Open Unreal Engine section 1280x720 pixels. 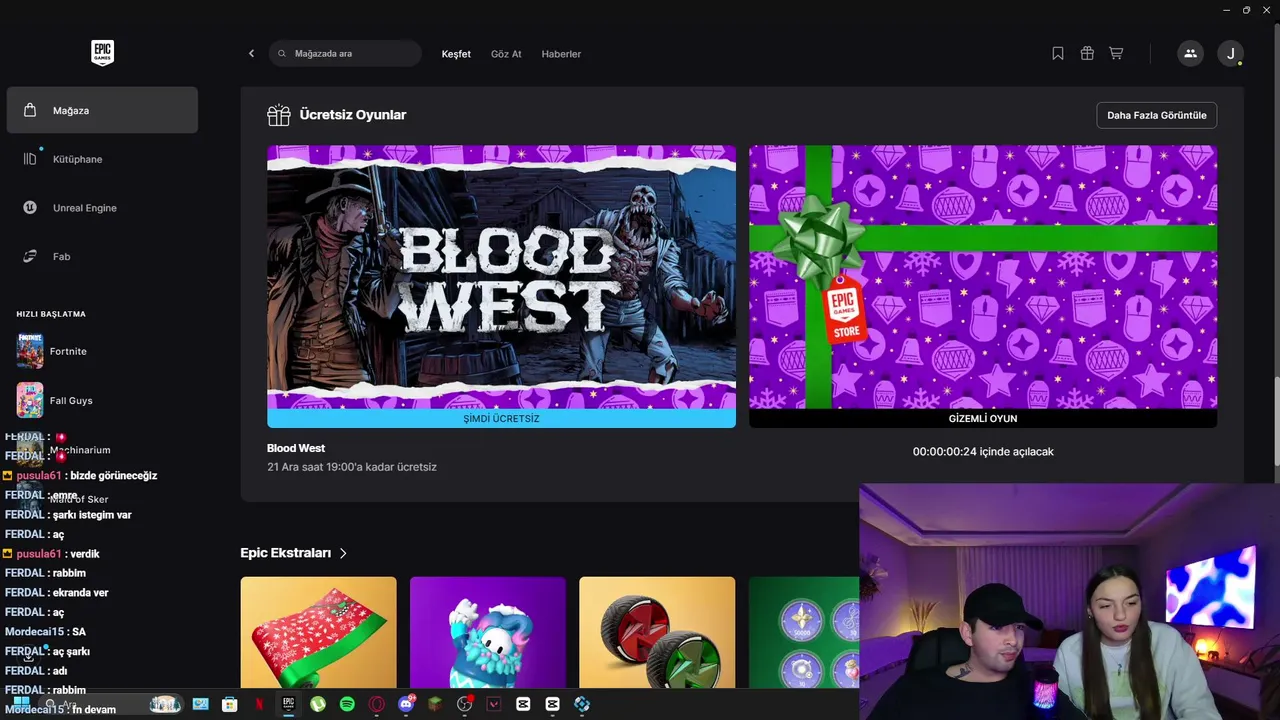coord(102,208)
